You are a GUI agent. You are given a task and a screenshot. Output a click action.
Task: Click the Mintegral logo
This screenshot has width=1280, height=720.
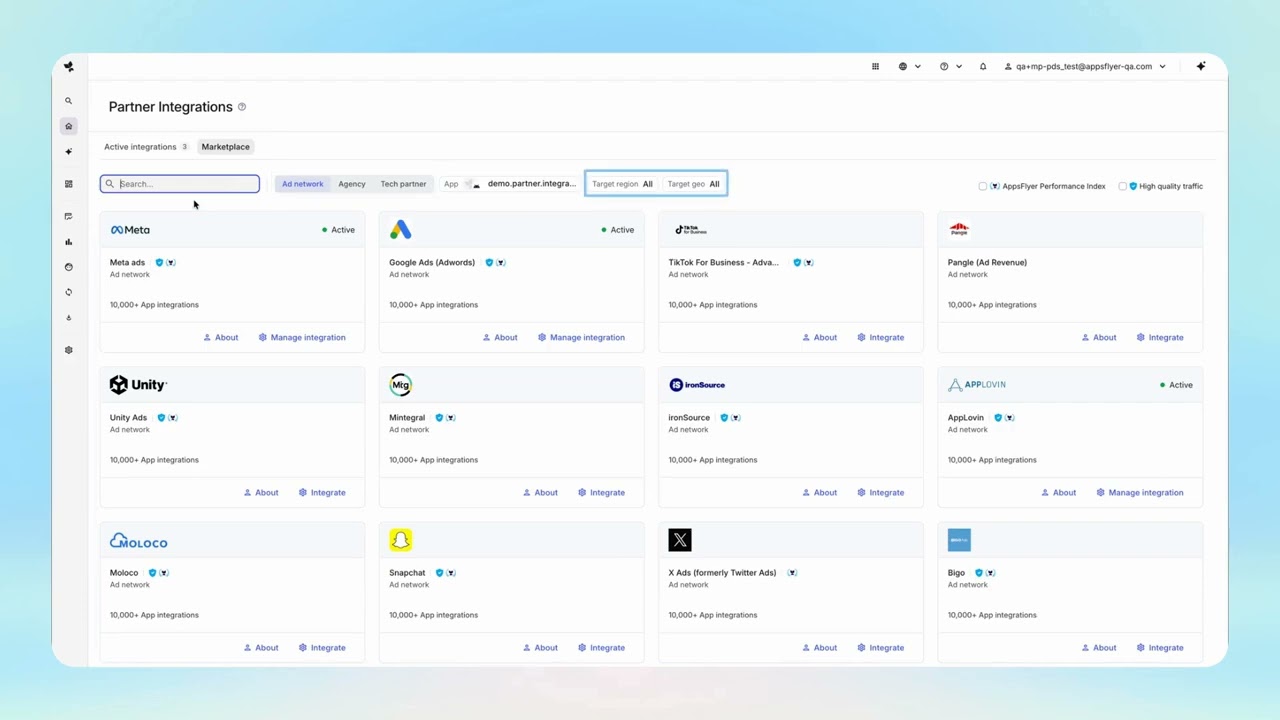click(400, 385)
